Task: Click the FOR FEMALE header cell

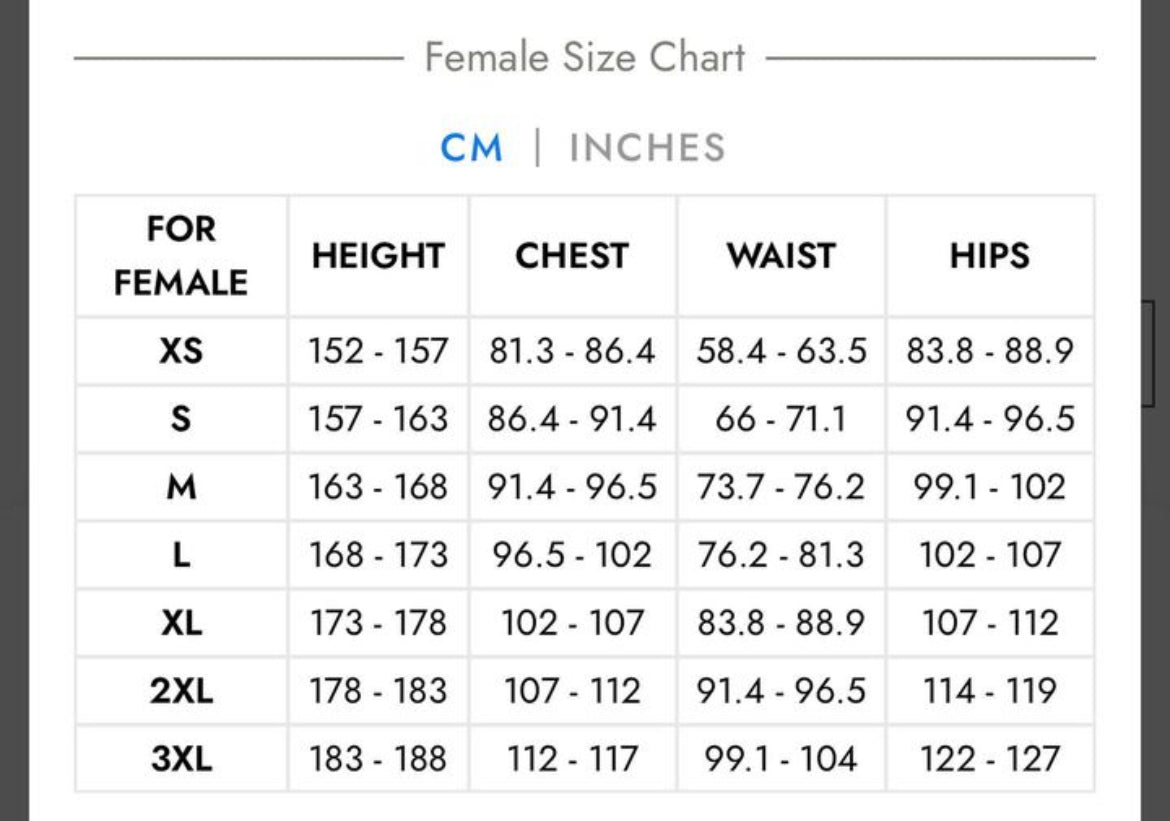Action: coord(181,256)
